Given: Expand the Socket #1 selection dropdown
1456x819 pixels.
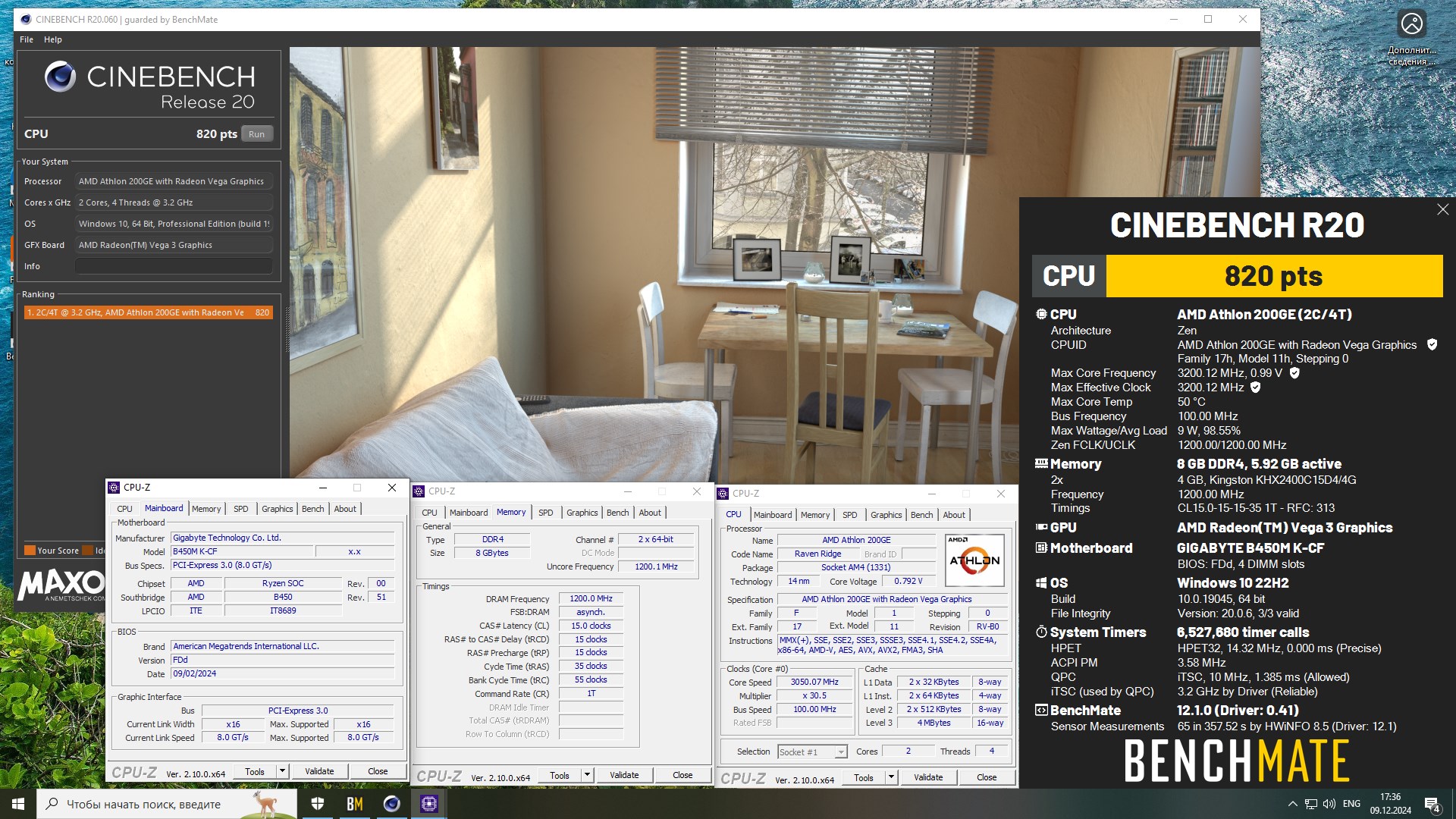Looking at the screenshot, I should 840,752.
